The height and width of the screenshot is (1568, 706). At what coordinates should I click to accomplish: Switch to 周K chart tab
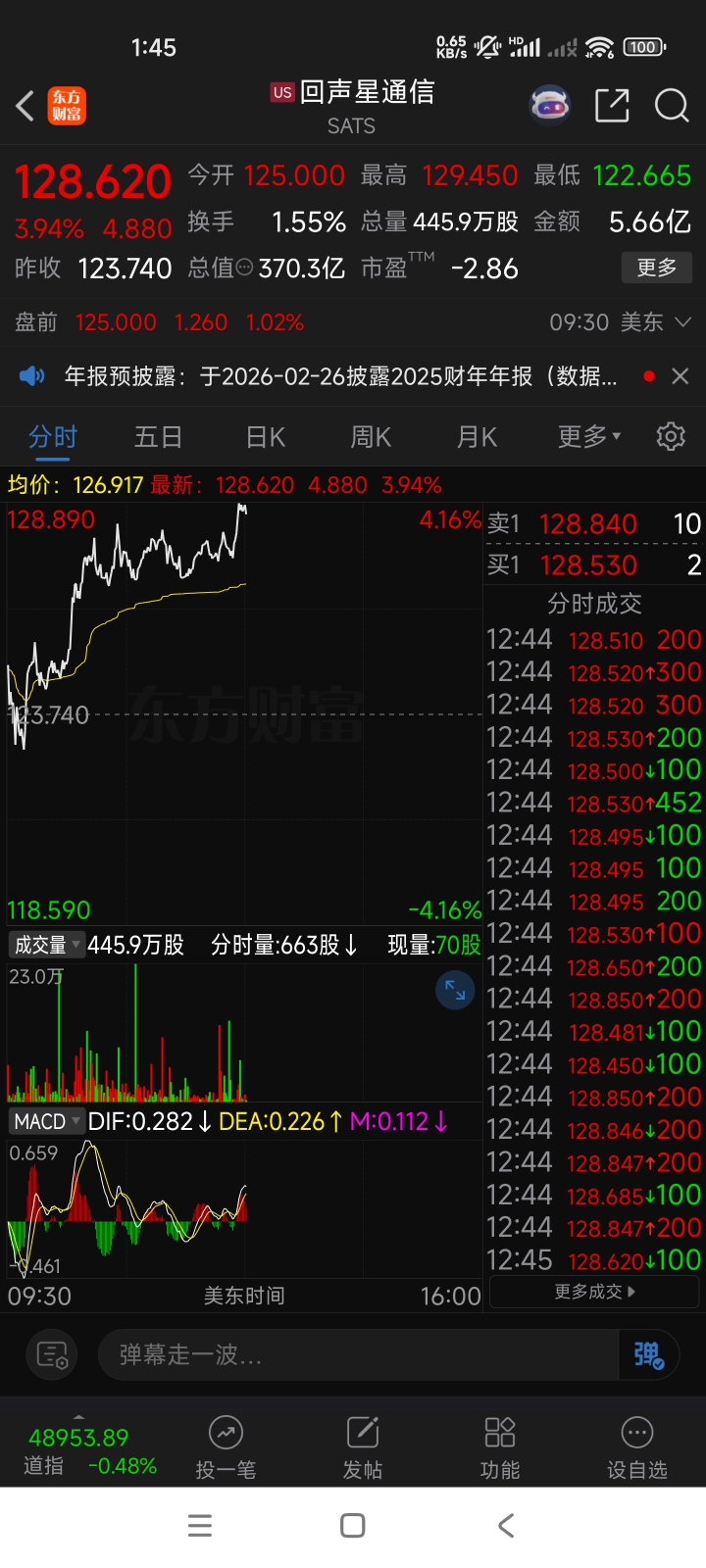coord(371,437)
